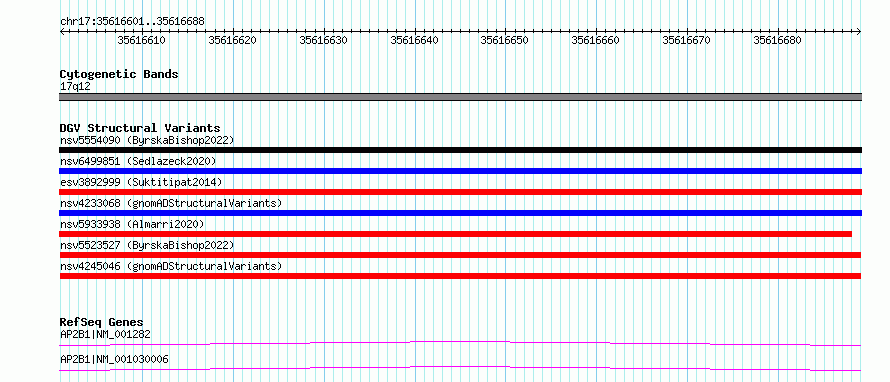
Task: Click the 17q12 band label
Action: (x=75, y=87)
